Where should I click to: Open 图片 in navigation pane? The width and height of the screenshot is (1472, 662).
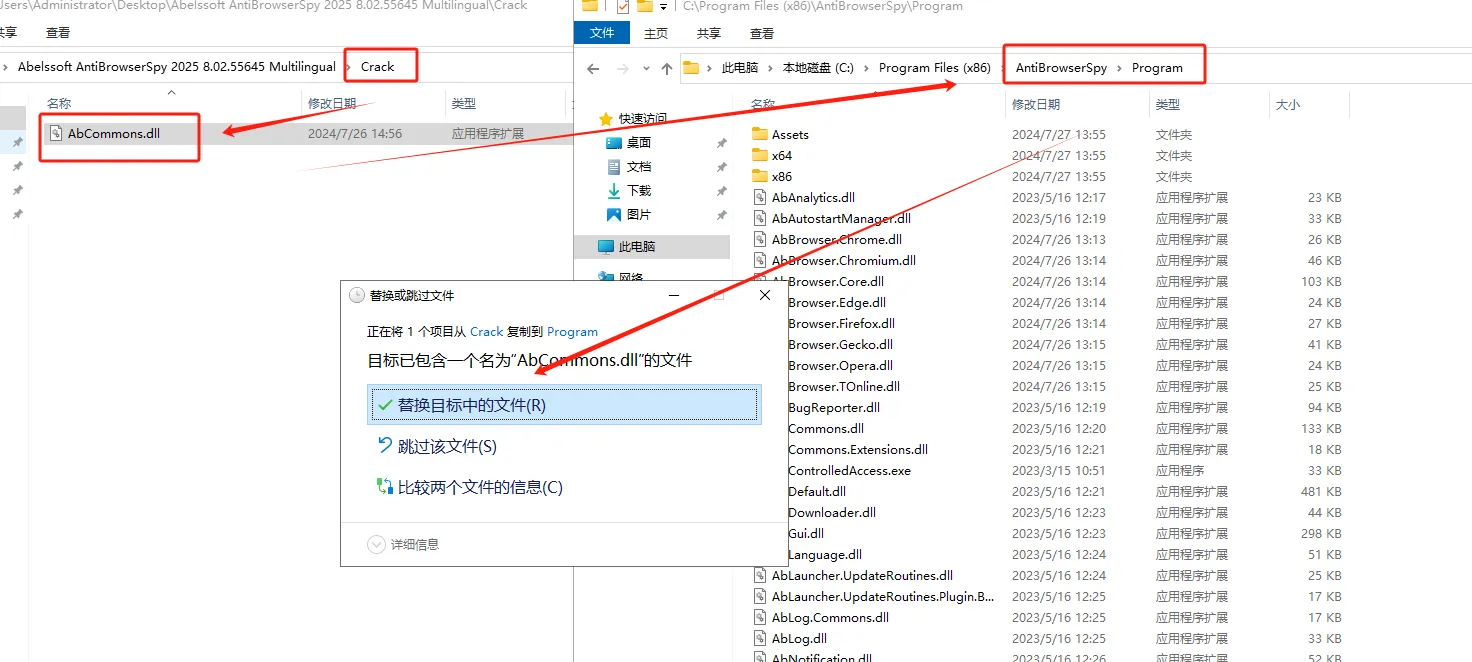pyautogui.click(x=639, y=215)
